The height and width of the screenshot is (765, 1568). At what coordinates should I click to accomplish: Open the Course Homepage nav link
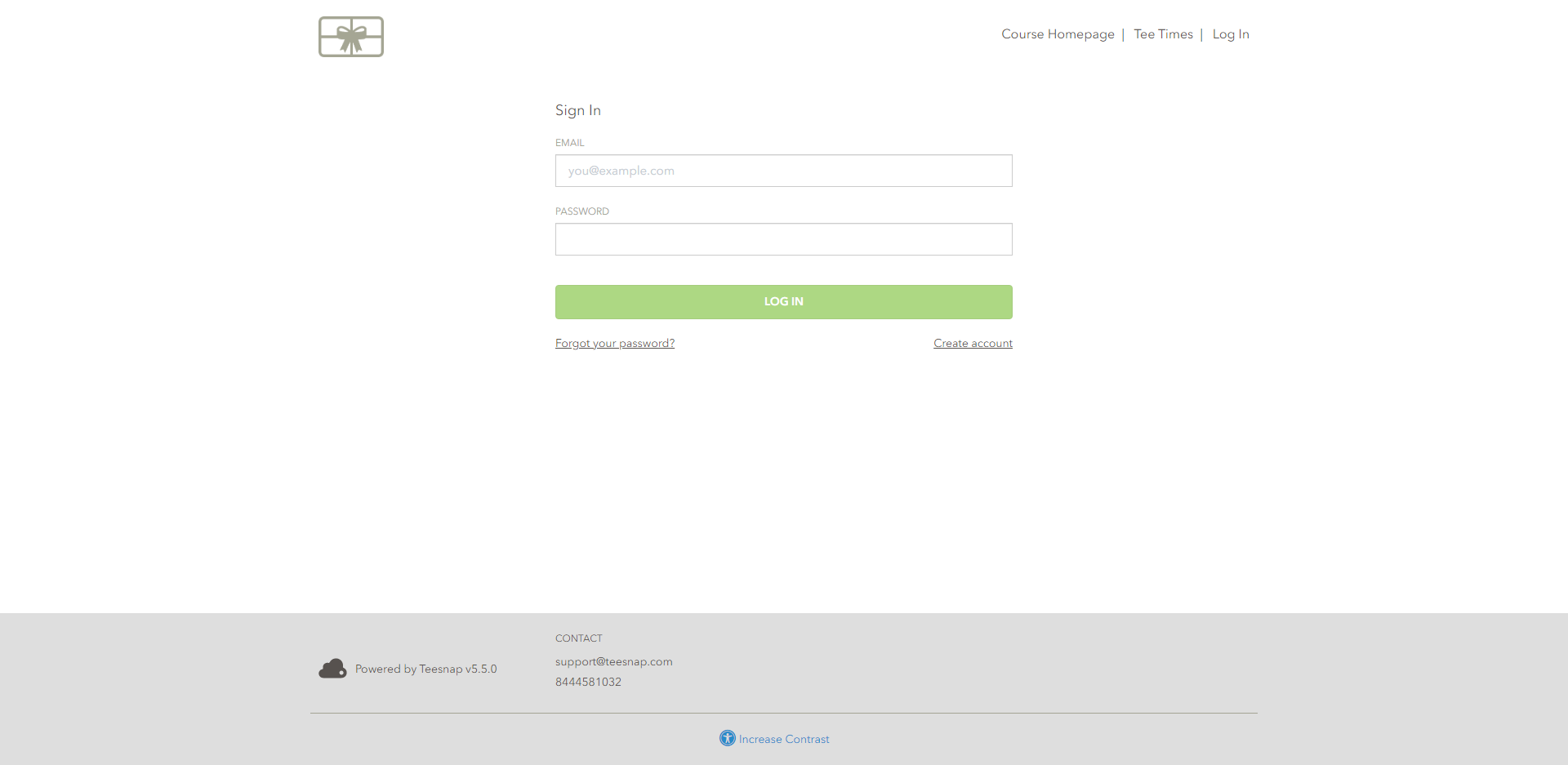click(1058, 34)
